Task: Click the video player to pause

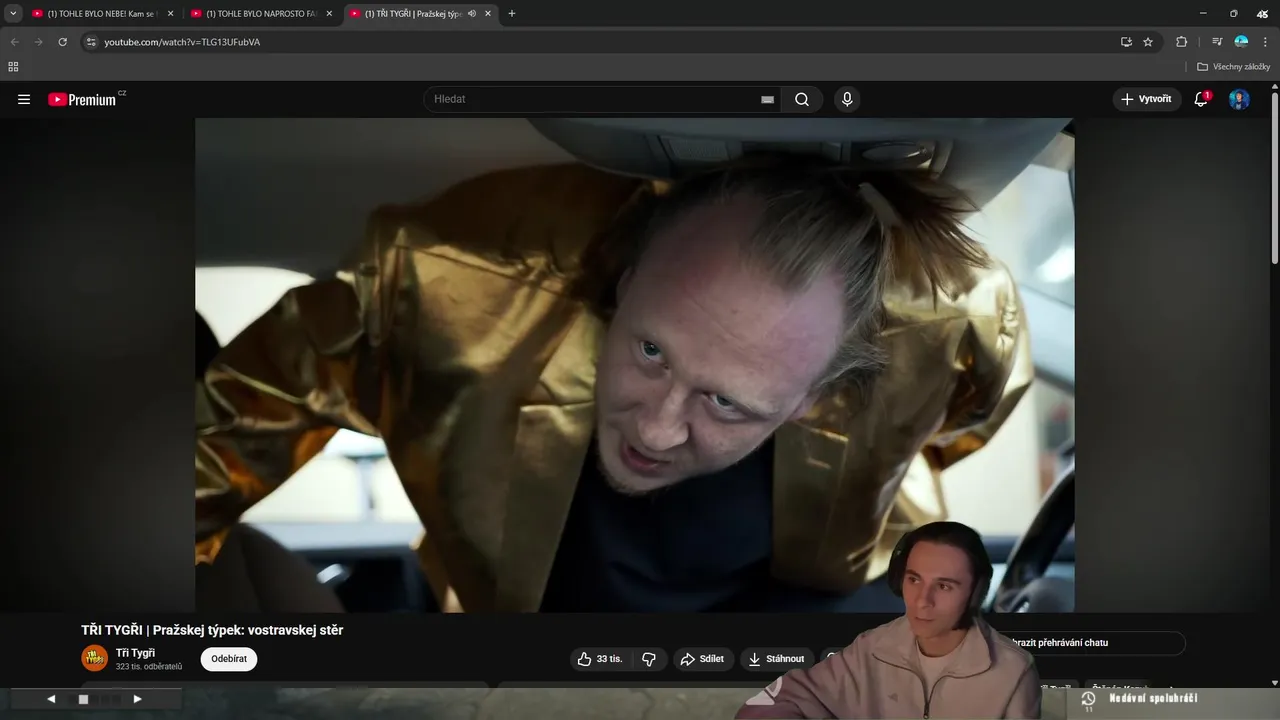Action: click(634, 365)
